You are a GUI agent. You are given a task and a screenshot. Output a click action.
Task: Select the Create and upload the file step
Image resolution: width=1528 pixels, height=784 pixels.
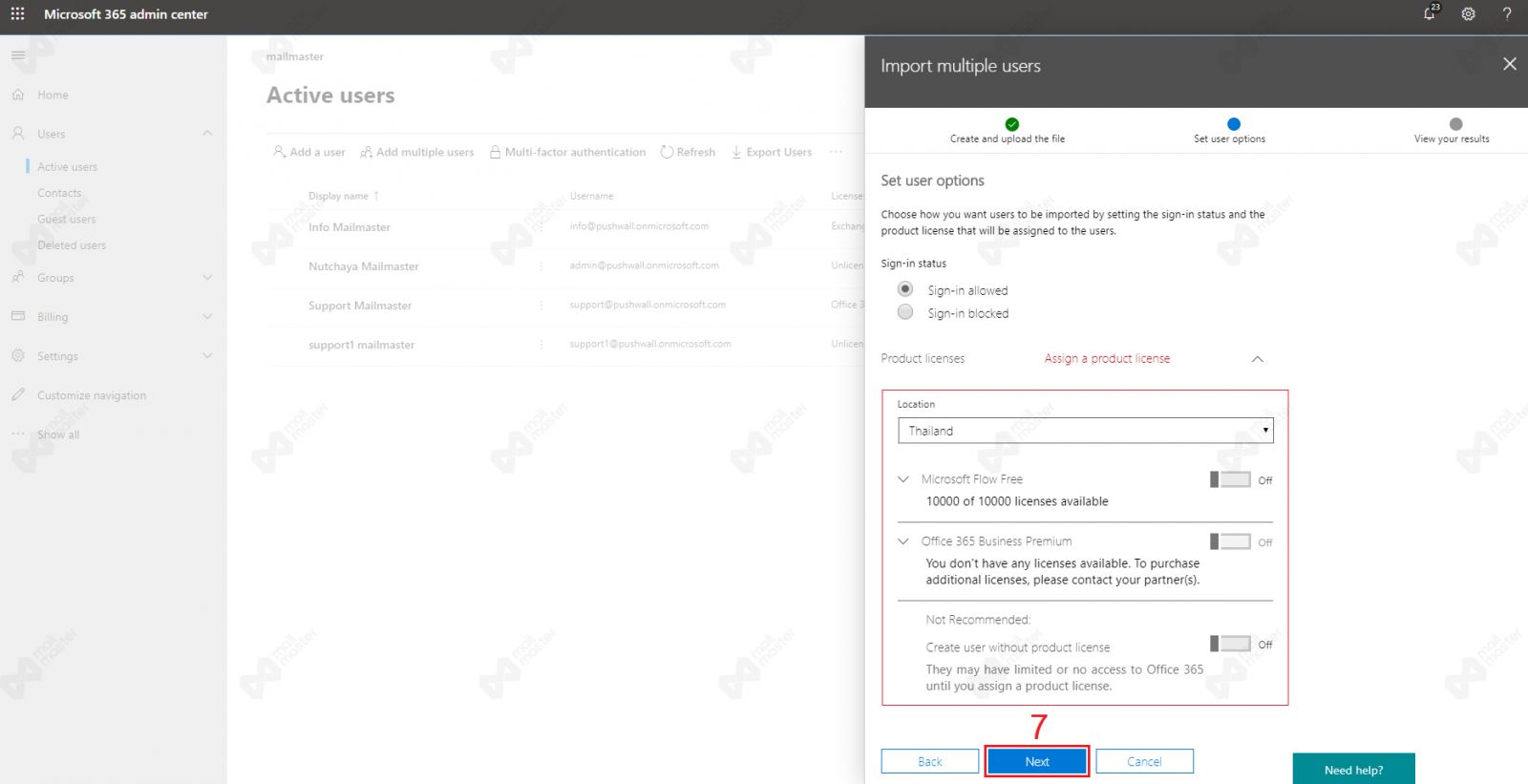pyautogui.click(x=1008, y=132)
